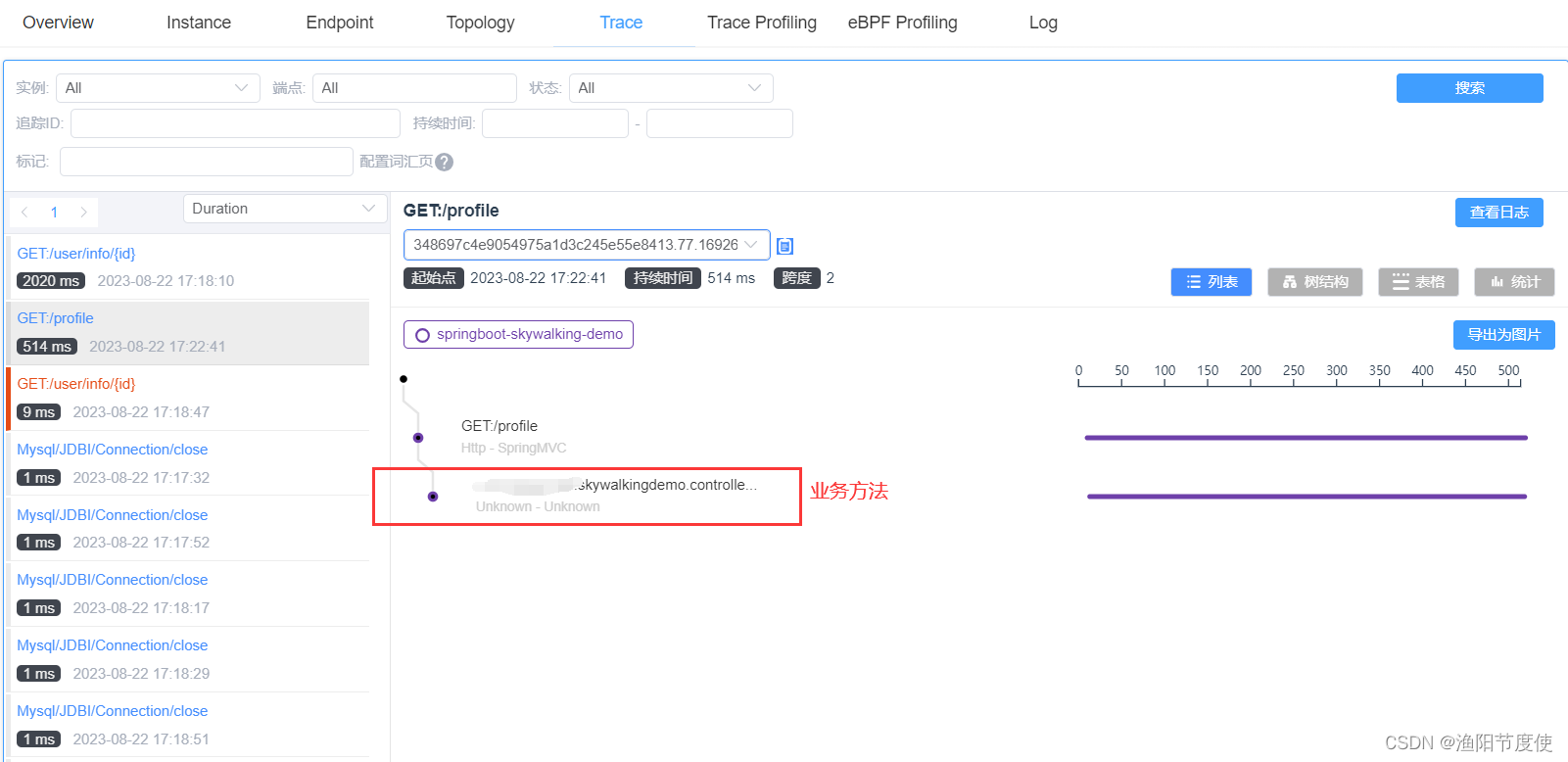Click the springboot-skywalking-demo service tag
The height and width of the screenshot is (762, 1568).
point(518,335)
